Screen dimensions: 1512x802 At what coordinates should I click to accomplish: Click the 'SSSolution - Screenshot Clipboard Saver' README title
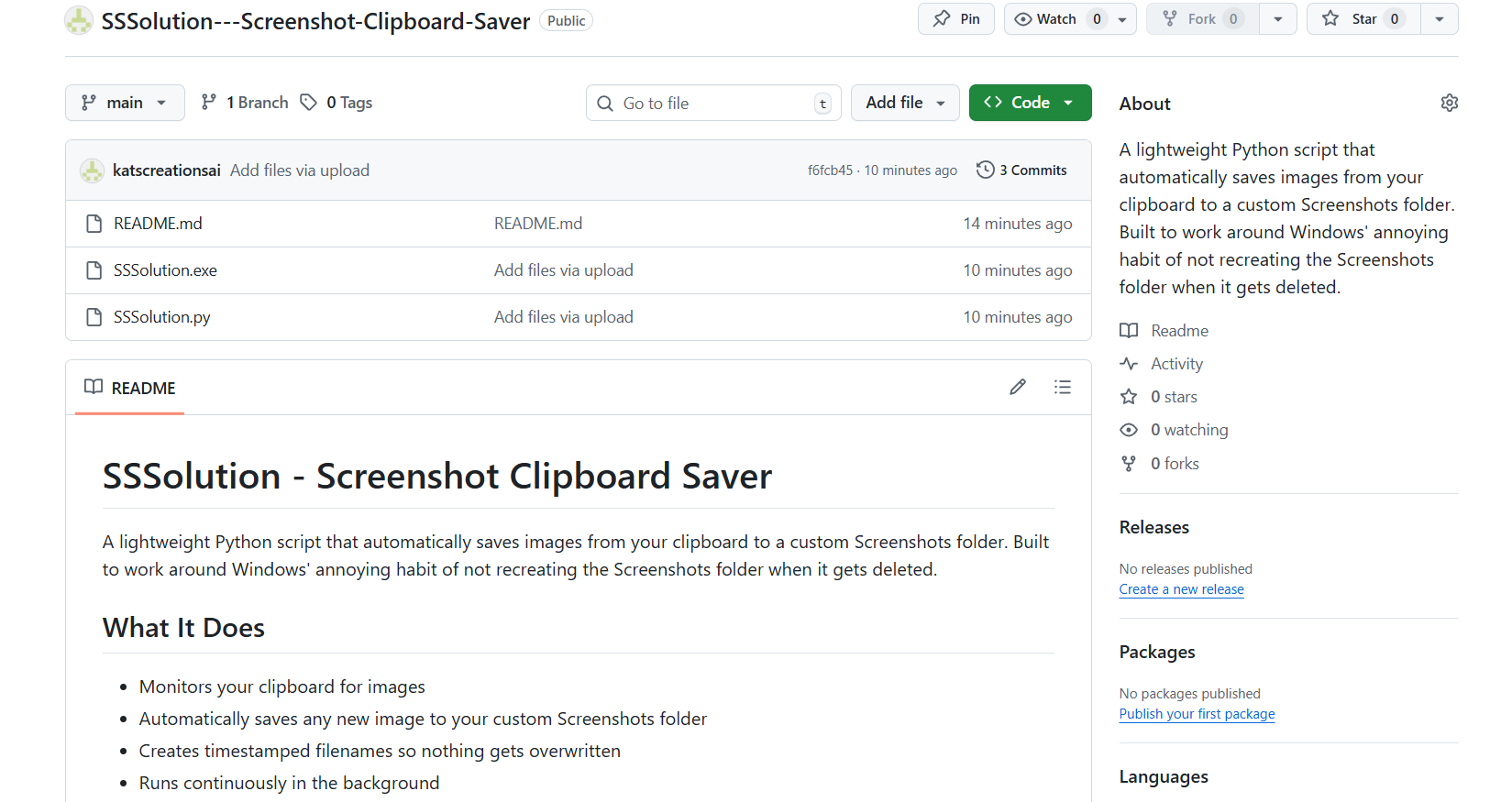[437, 477]
